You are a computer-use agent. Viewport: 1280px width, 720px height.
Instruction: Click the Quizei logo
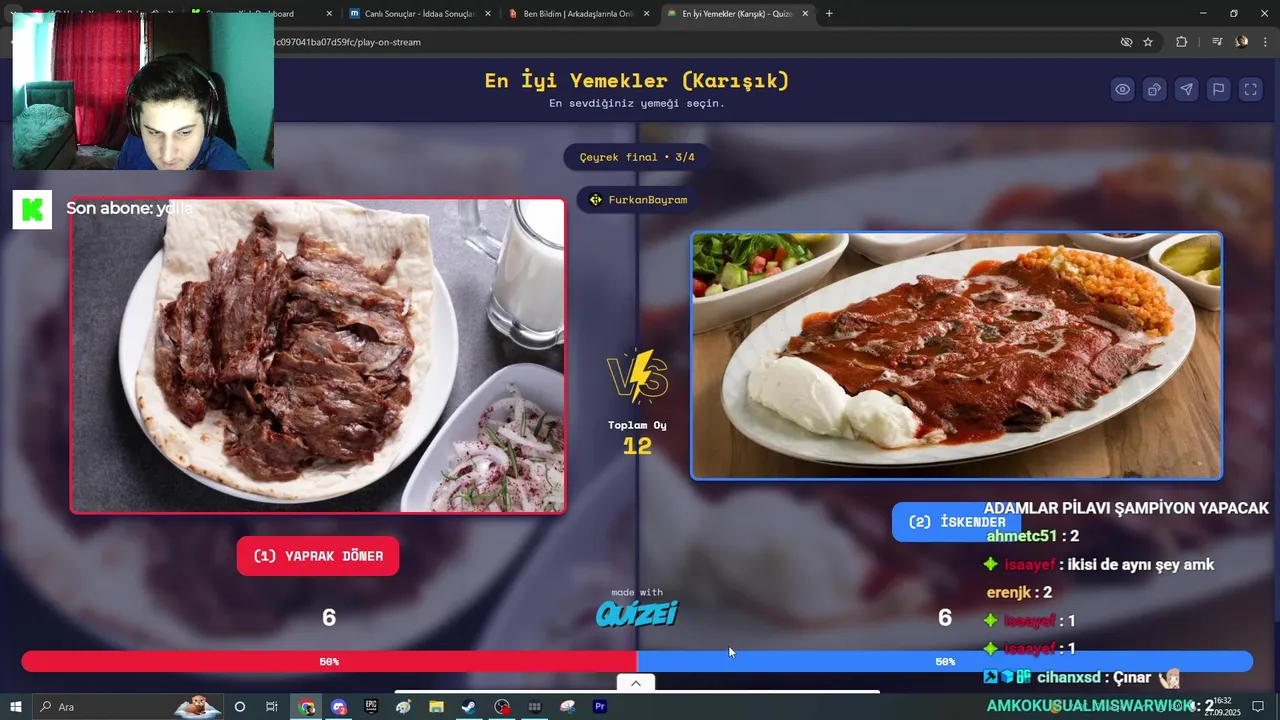coord(637,613)
